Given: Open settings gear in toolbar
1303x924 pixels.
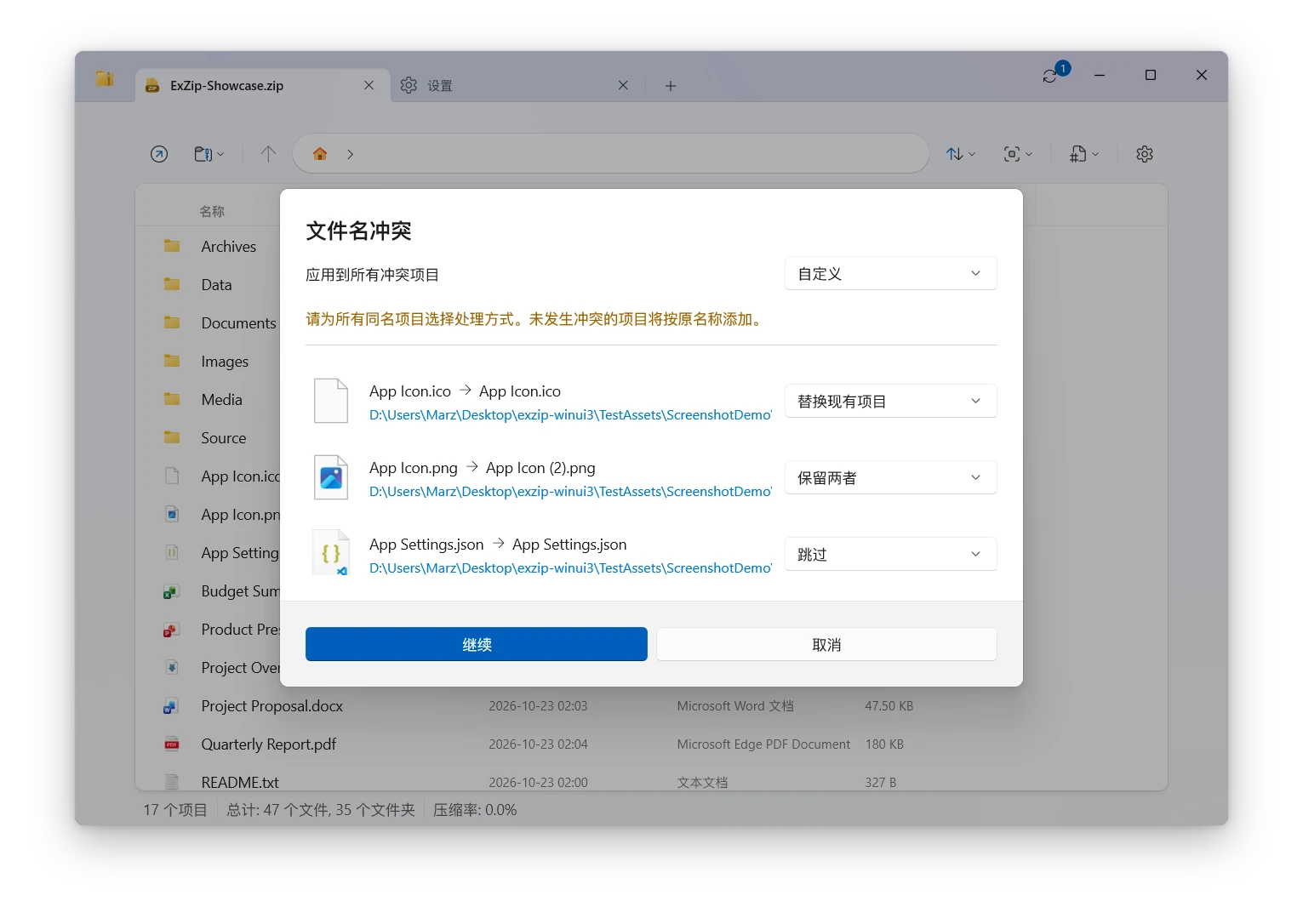Looking at the screenshot, I should 1145,154.
